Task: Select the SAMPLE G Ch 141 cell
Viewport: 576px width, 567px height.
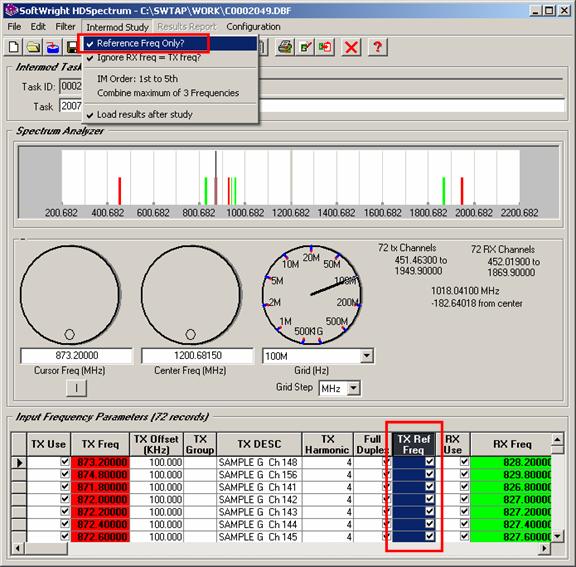Action: coord(259,487)
